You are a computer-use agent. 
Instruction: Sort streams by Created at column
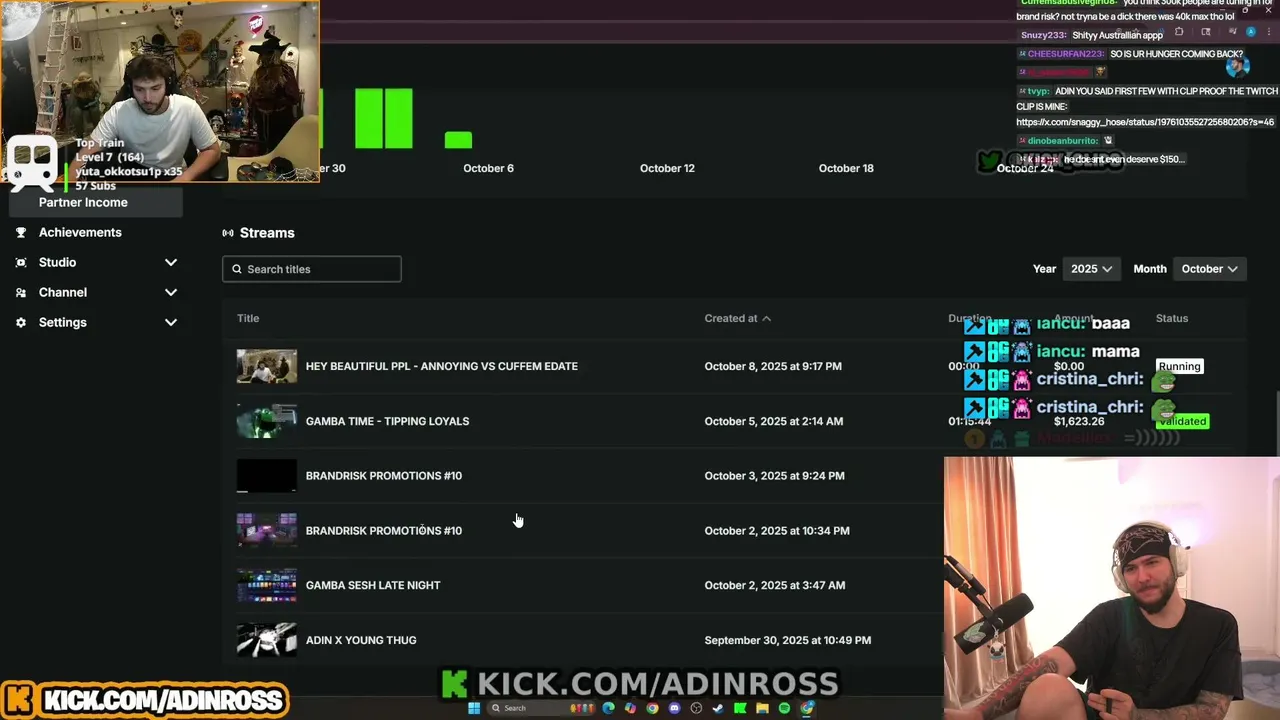coord(737,318)
